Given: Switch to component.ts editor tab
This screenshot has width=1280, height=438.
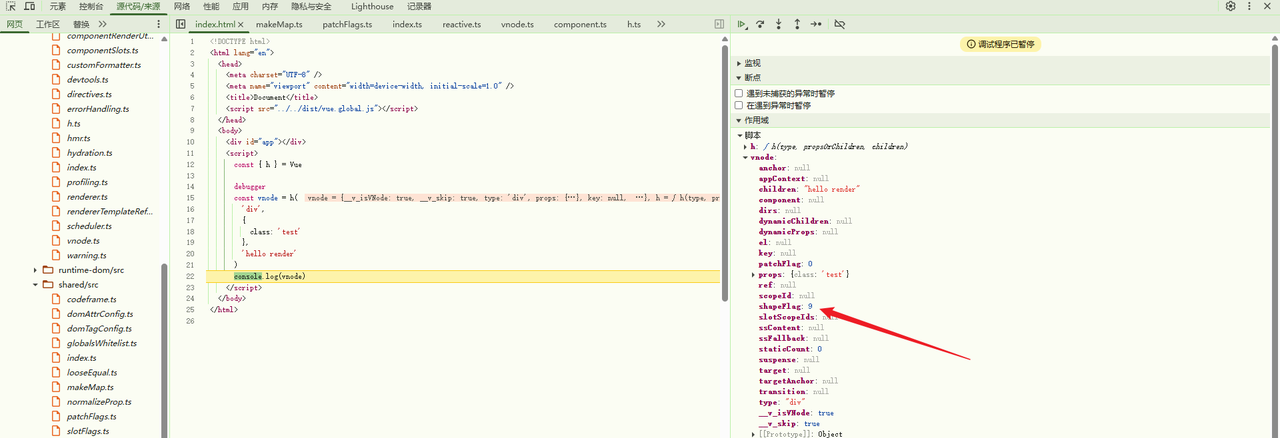Looking at the screenshot, I should pyautogui.click(x=580, y=23).
